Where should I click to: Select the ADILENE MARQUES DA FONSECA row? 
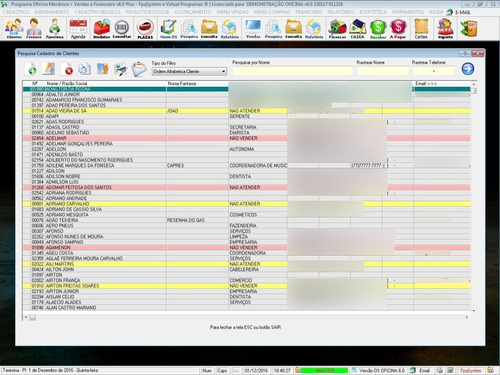247,166
